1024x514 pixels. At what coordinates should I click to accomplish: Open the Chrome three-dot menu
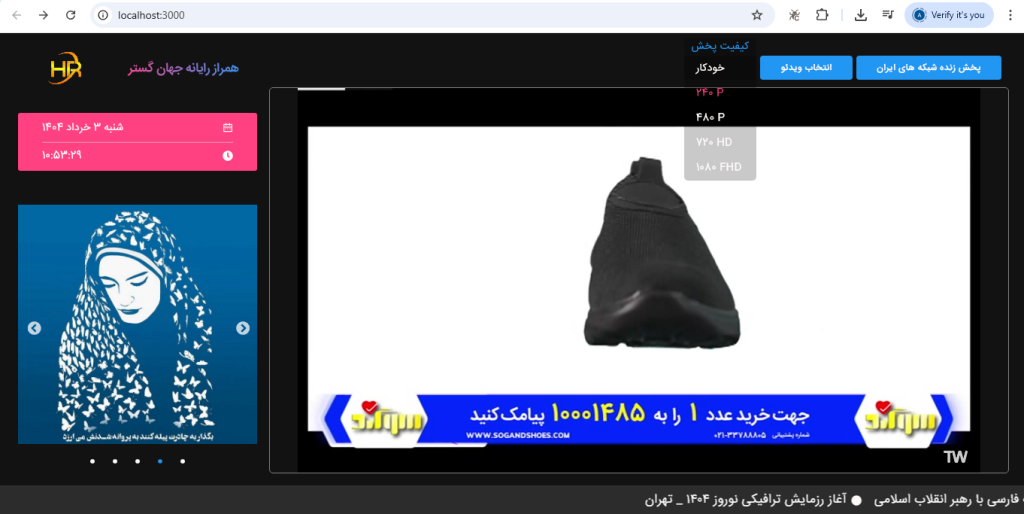point(1010,15)
